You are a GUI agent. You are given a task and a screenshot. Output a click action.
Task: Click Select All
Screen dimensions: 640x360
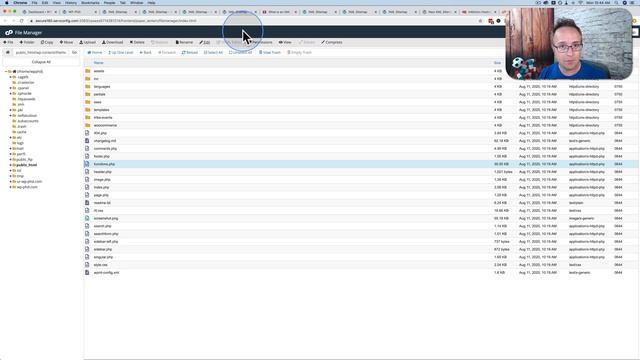point(213,53)
